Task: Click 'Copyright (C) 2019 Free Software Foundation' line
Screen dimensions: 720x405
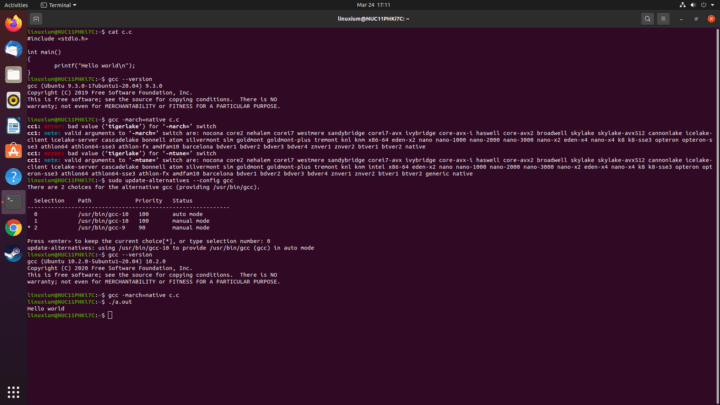Action: tap(110, 93)
